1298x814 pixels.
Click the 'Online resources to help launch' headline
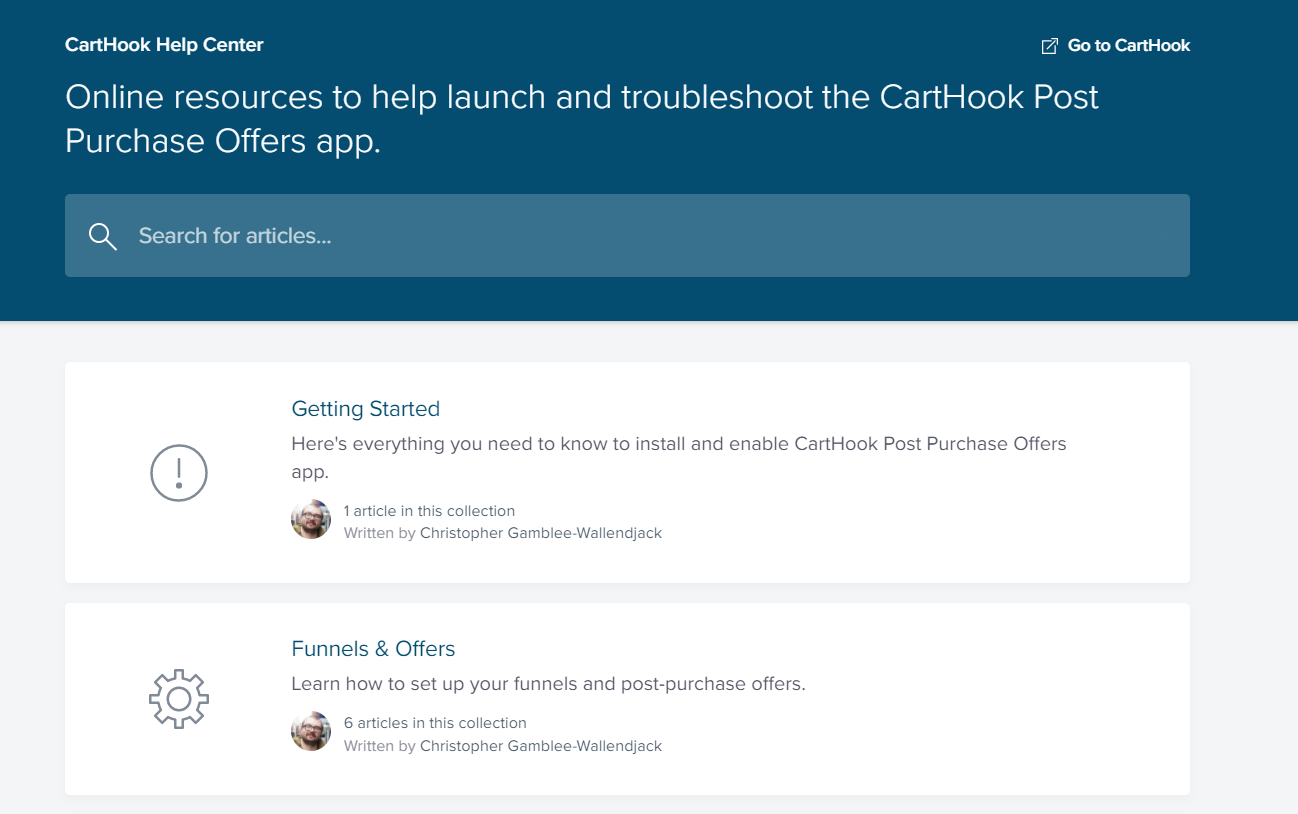pos(582,119)
